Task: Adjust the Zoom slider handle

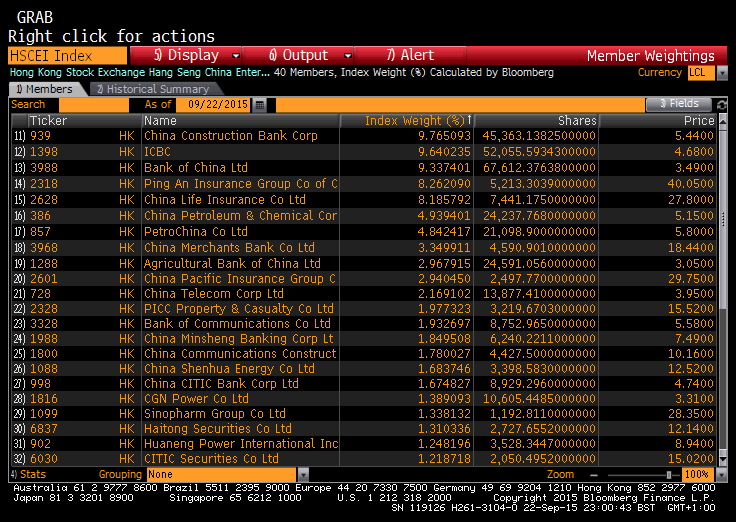Action: coord(669,475)
